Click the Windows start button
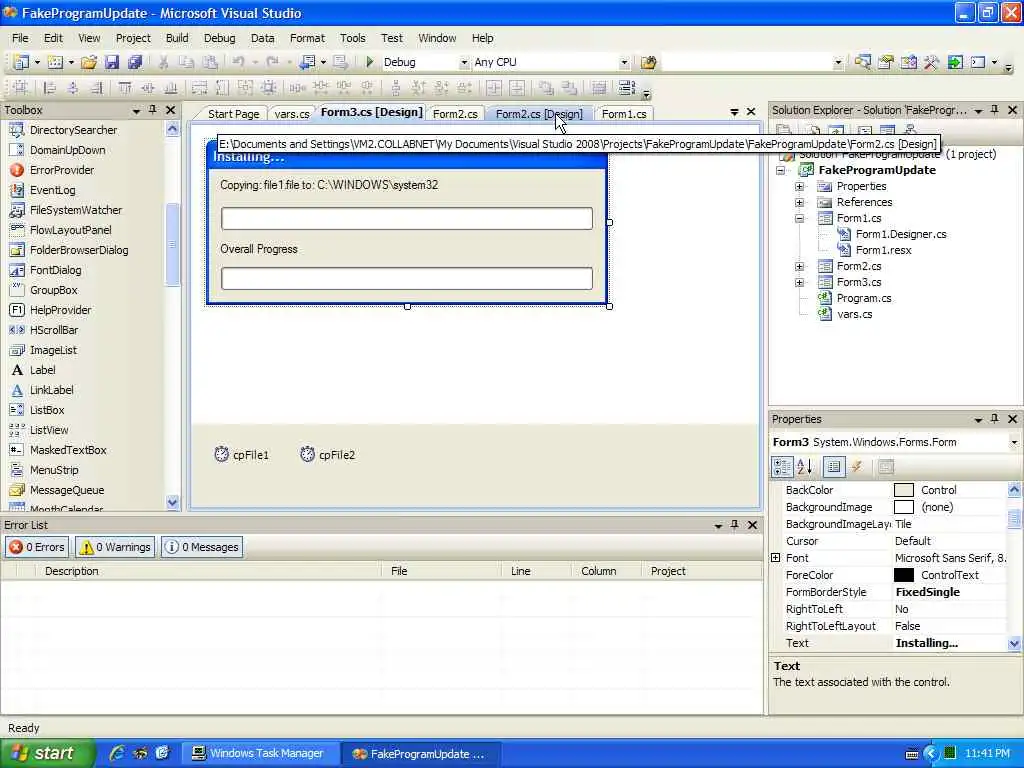This screenshot has height=768, width=1024. [46, 753]
